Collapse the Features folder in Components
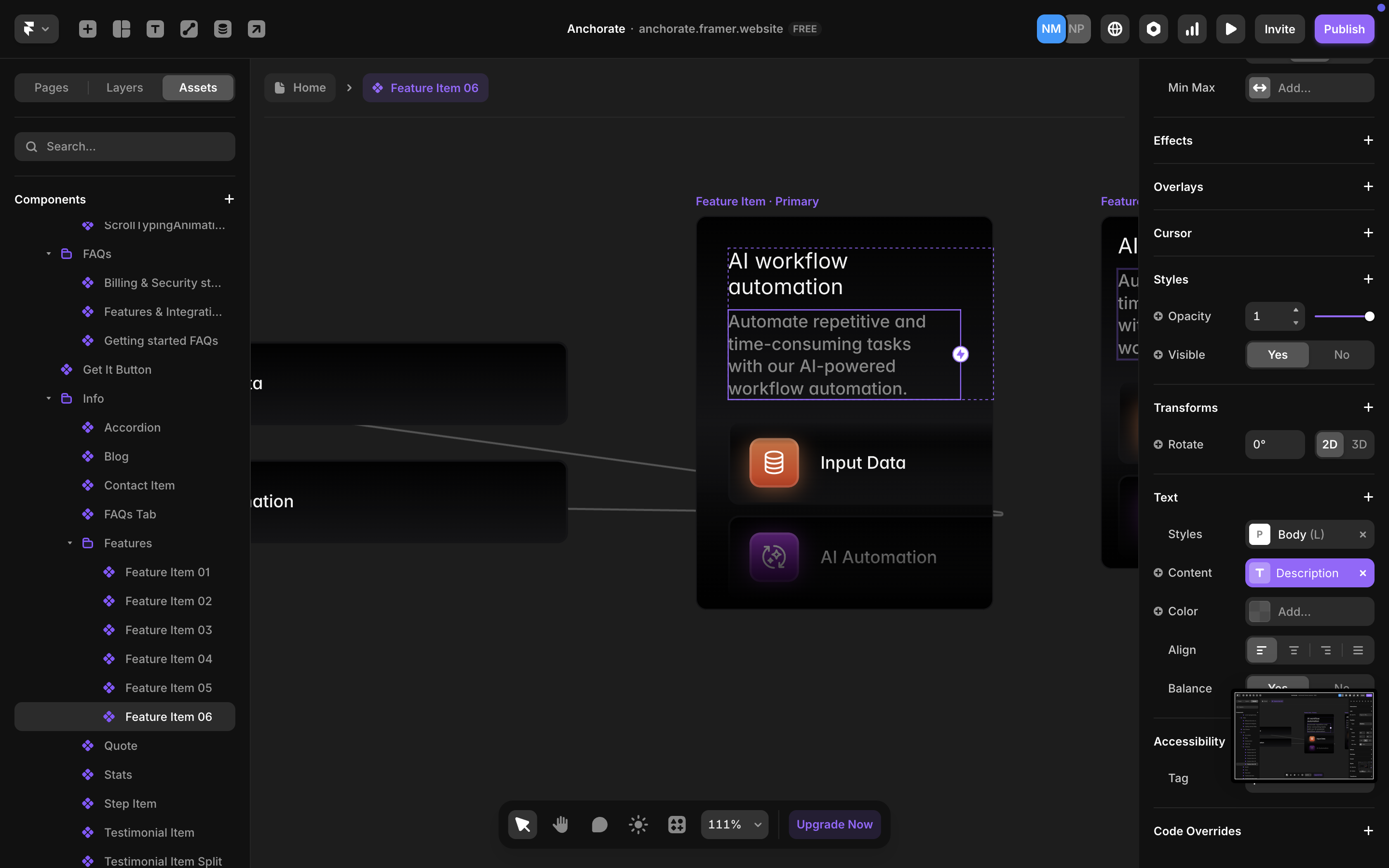This screenshot has height=868, width=1389. tap(70, 542)
